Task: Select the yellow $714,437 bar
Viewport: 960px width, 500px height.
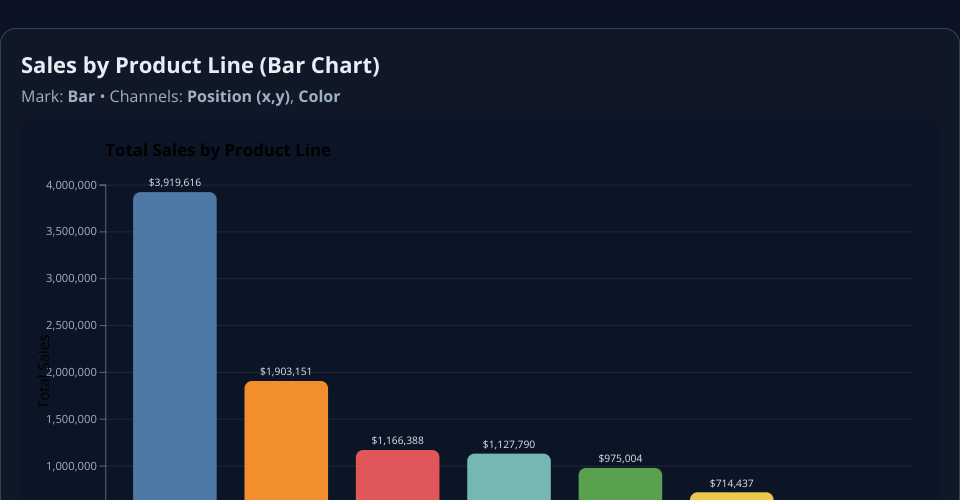Action: coord(731,496)
